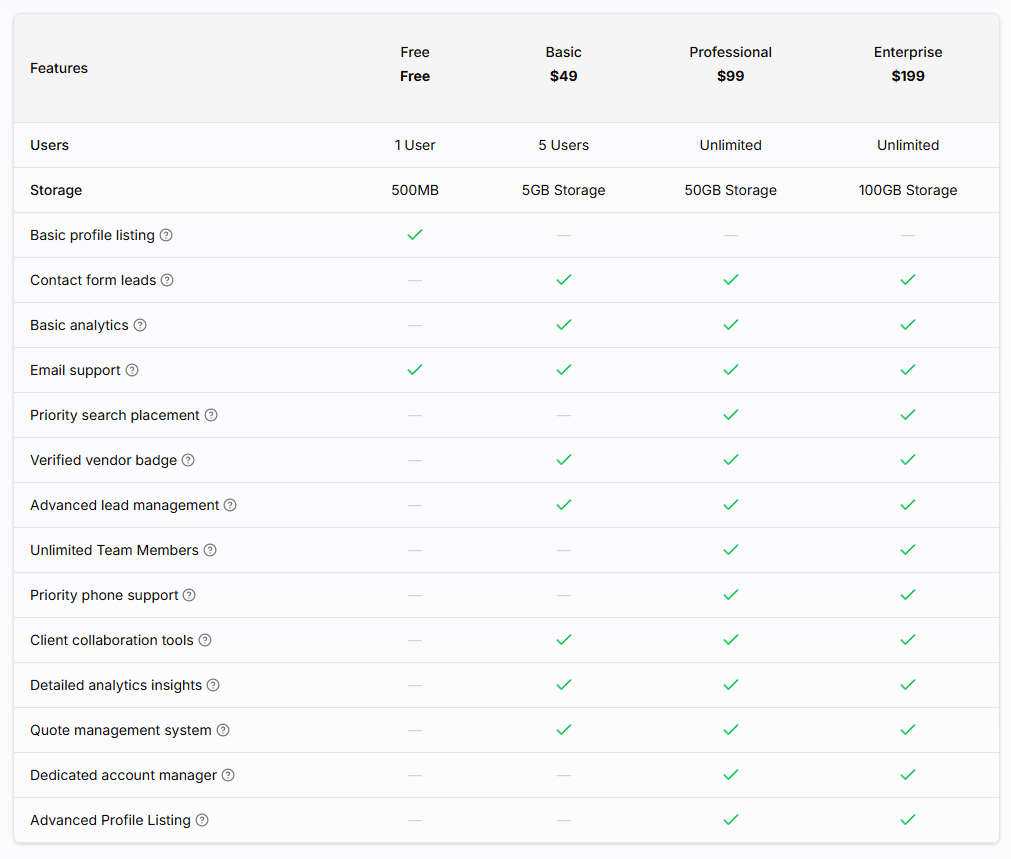Click Dedicated account manager info icon
Screen dimensions: 1011x859
point(228,775)
